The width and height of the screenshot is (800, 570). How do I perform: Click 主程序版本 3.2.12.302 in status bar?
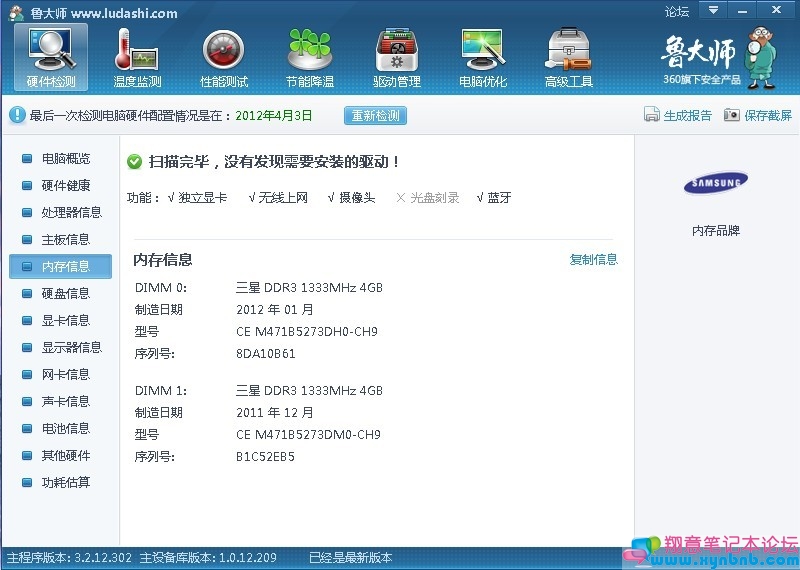(69, 558)
